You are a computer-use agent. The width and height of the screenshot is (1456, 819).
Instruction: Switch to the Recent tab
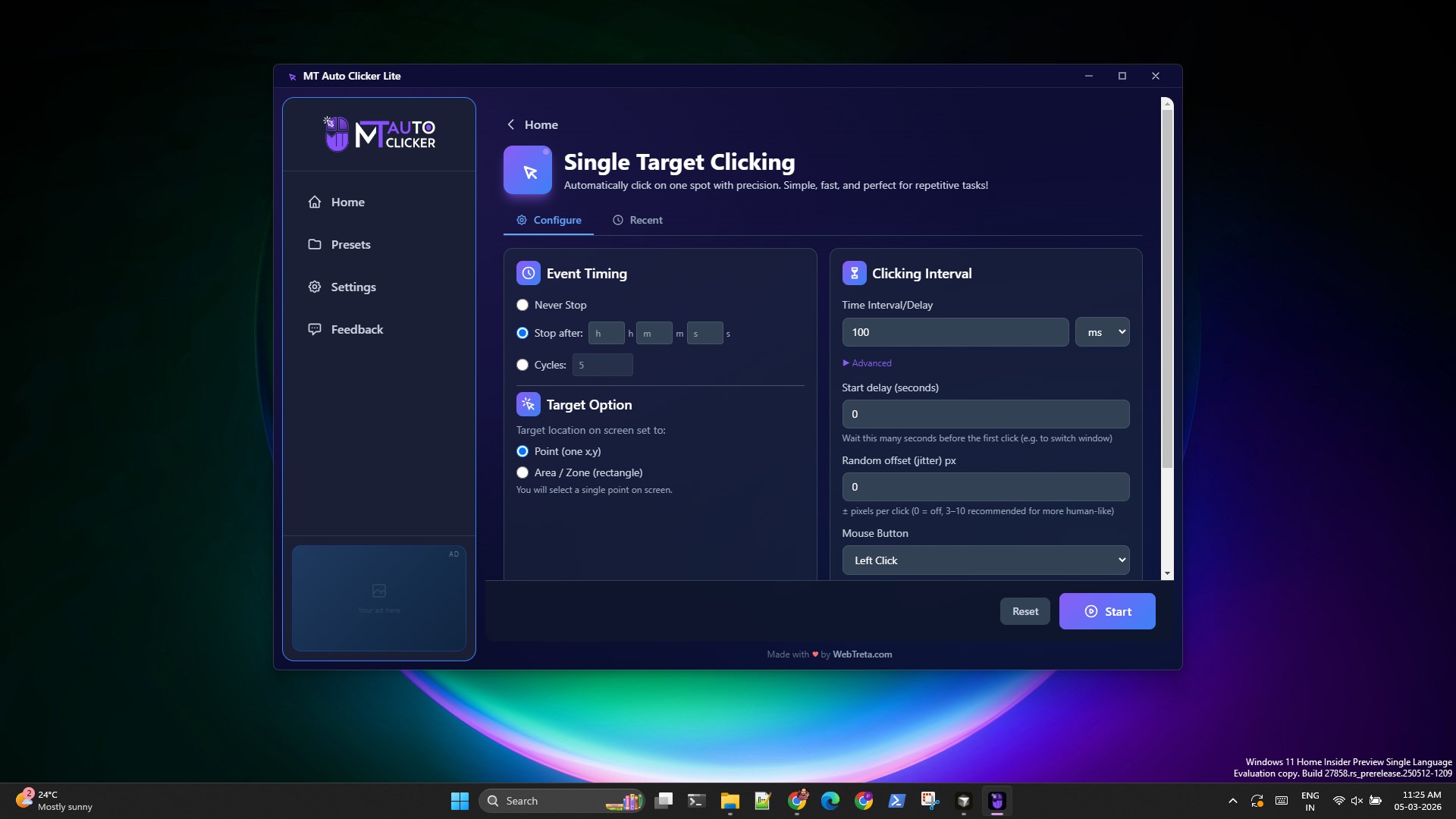click(x=638, y=220)
